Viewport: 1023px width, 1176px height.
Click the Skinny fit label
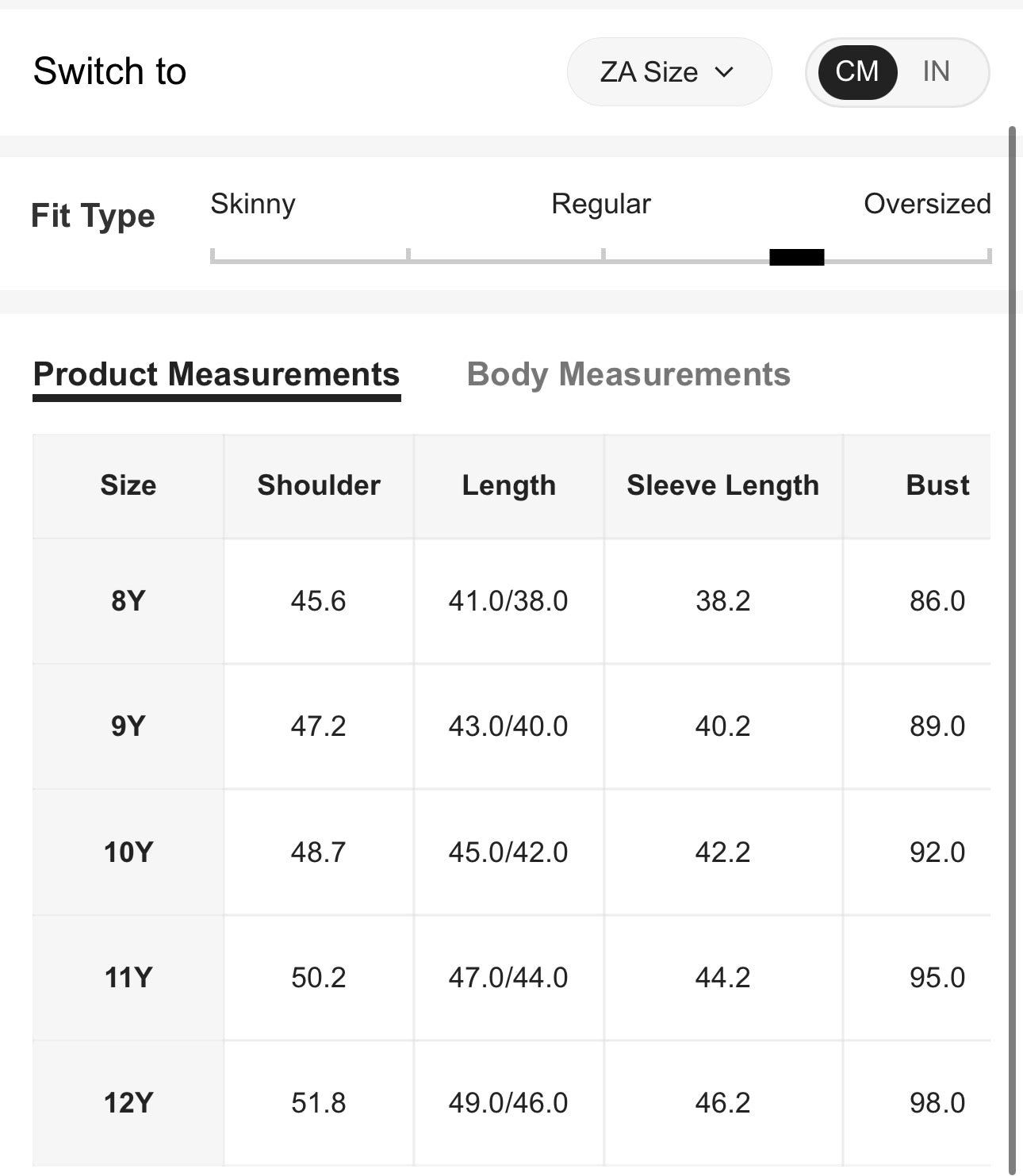[x=252, y=204]
